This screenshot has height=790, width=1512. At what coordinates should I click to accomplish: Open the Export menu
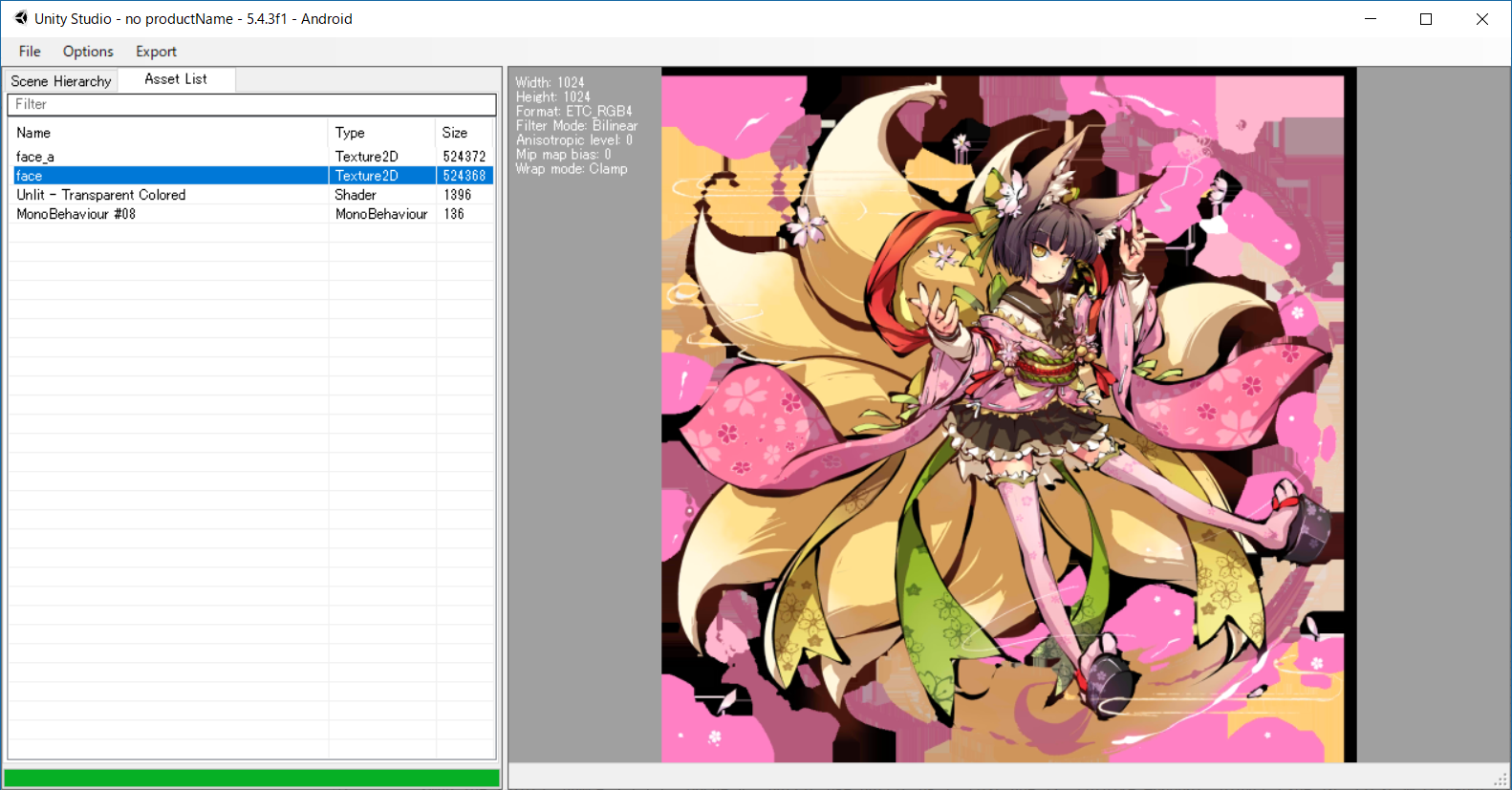pyautogui.click(x=156, y=52)
